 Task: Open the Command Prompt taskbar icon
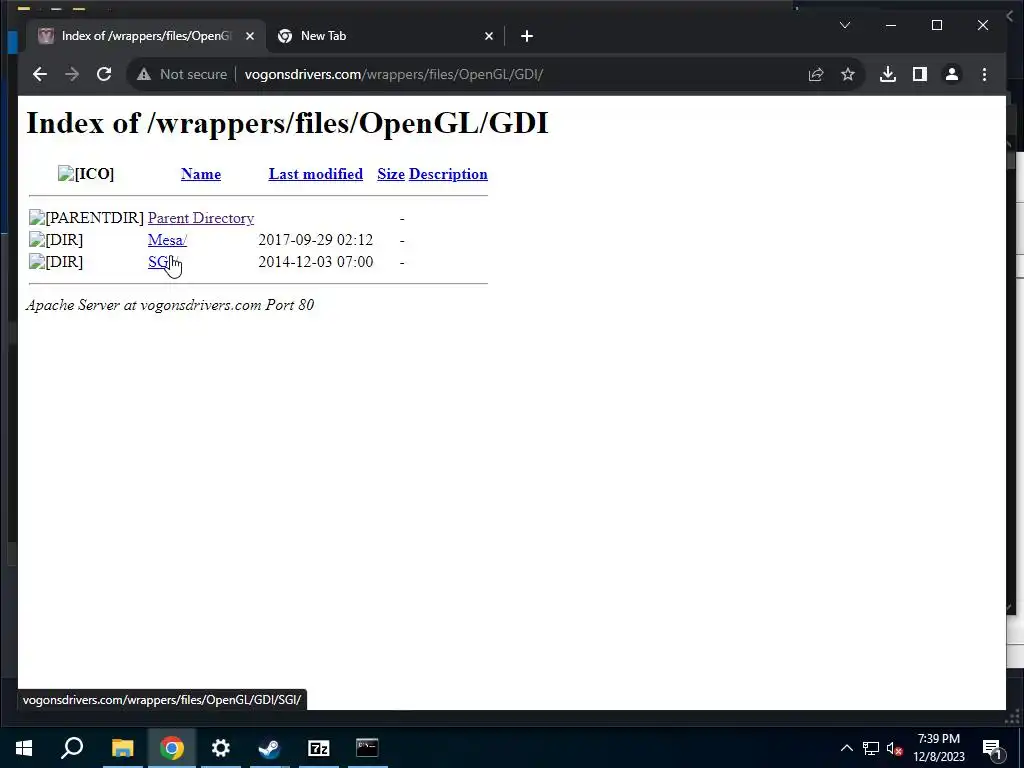367,748
